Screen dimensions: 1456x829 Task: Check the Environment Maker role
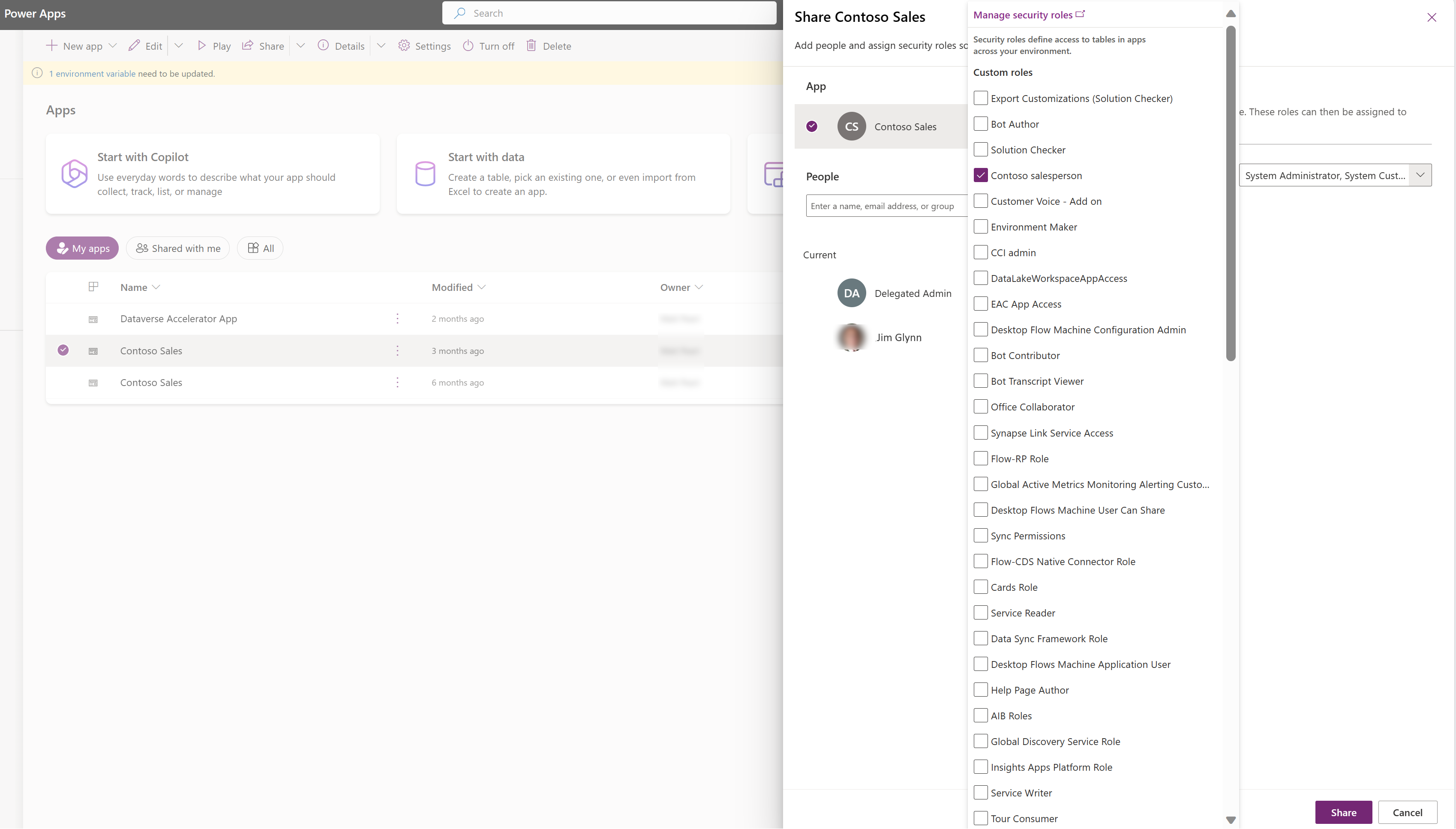[980, 227]
